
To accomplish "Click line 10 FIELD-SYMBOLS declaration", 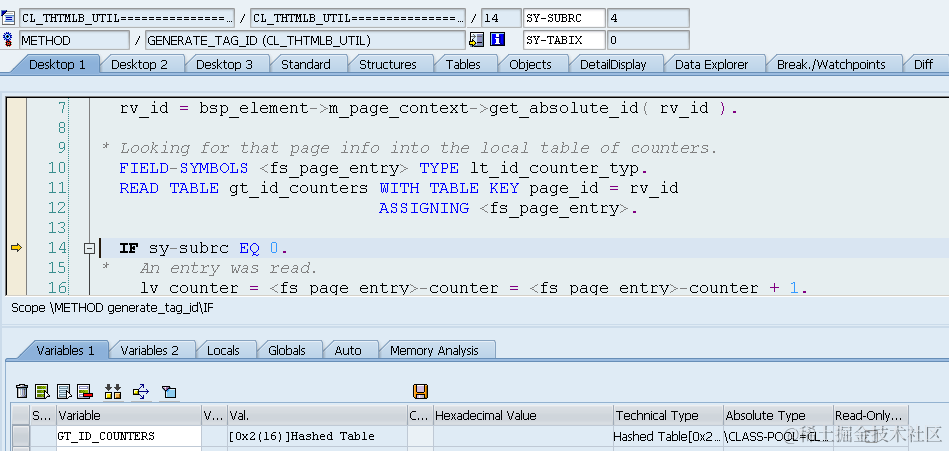I will point(386,168).
